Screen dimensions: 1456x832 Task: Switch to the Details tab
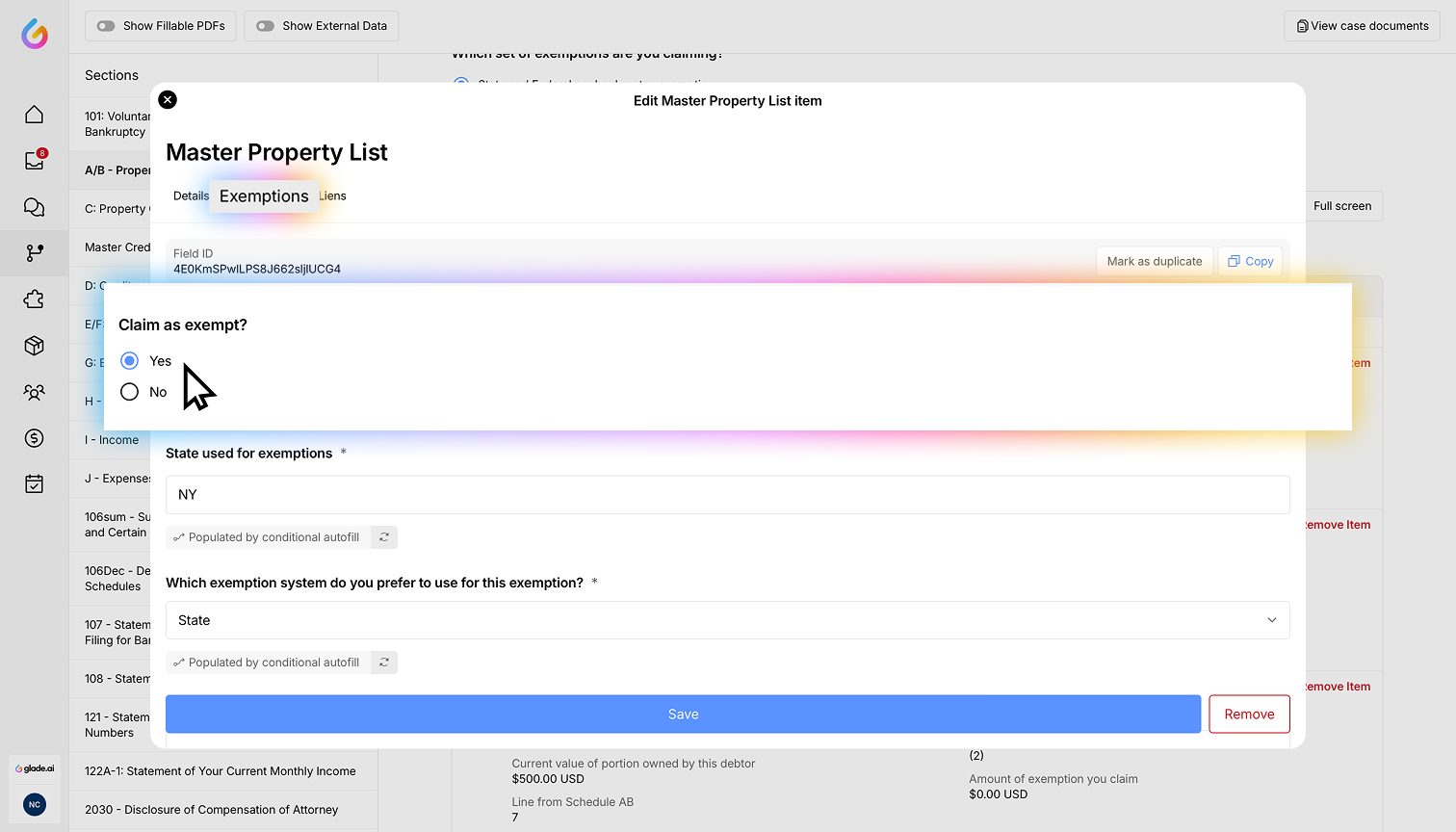point(191,195)
